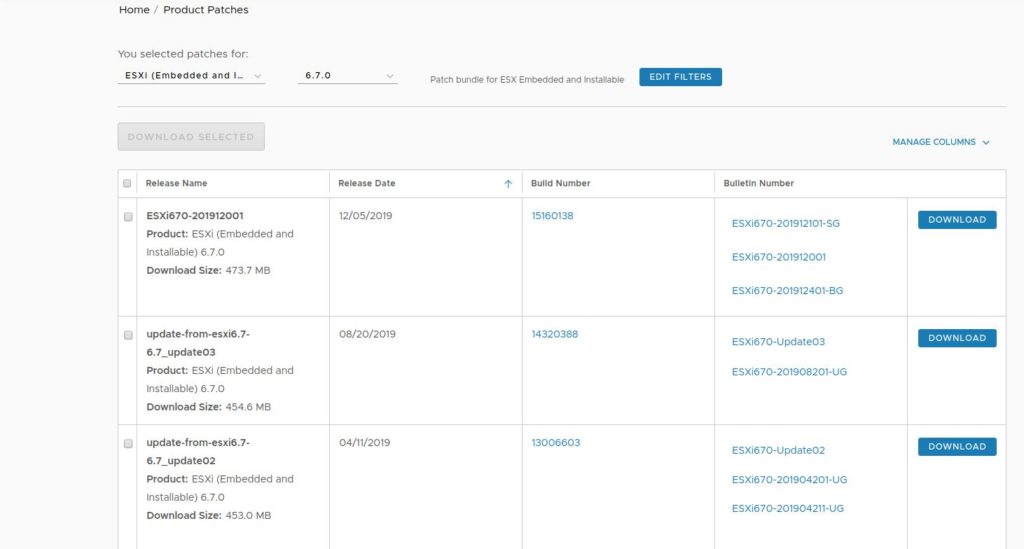Image resolution: width=1024 pixels, height=549 pixels.
Task: Open build number 15160138 link
Action: (x=552, y=216)
